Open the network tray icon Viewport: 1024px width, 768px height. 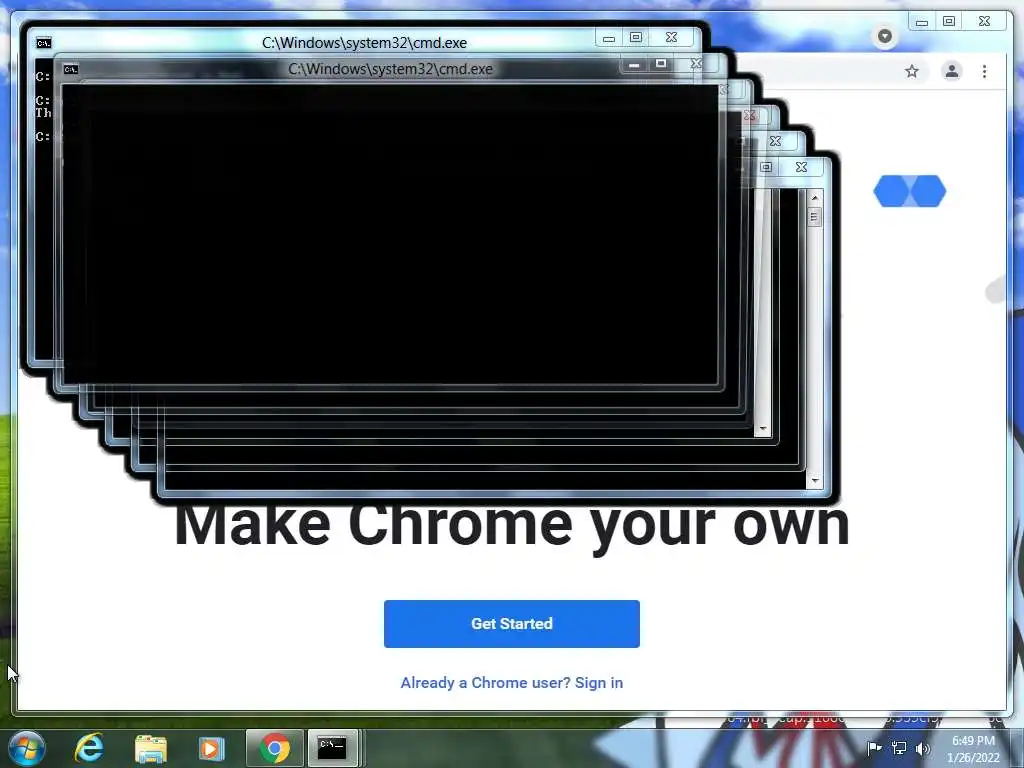899,748
